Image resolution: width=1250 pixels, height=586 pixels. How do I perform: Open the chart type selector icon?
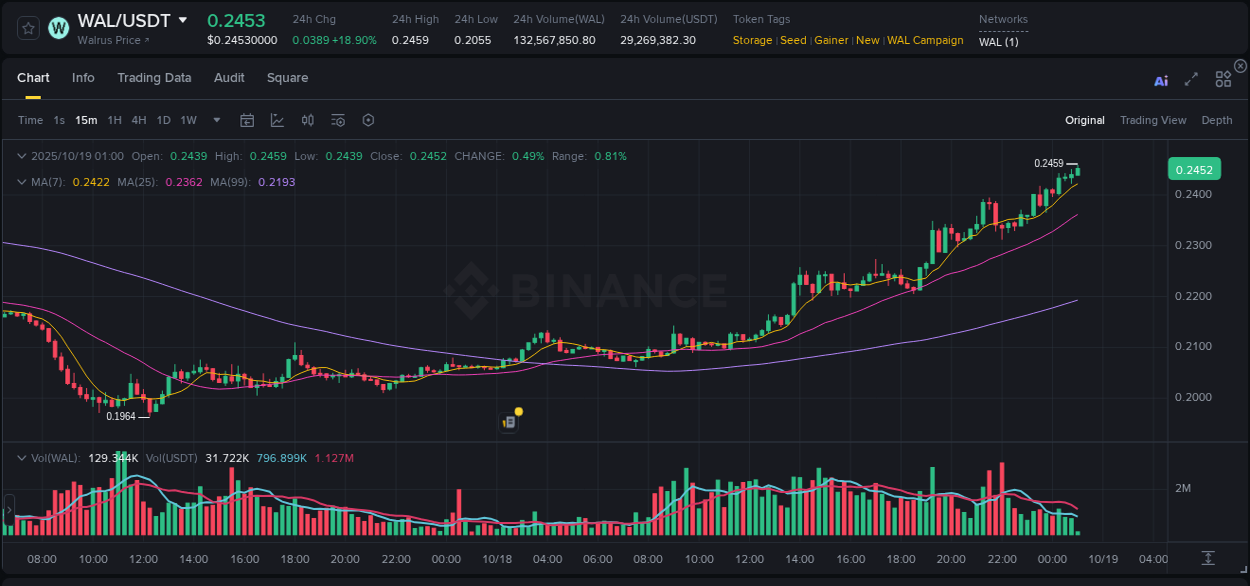pyautogui.click(x=277, y=120)
